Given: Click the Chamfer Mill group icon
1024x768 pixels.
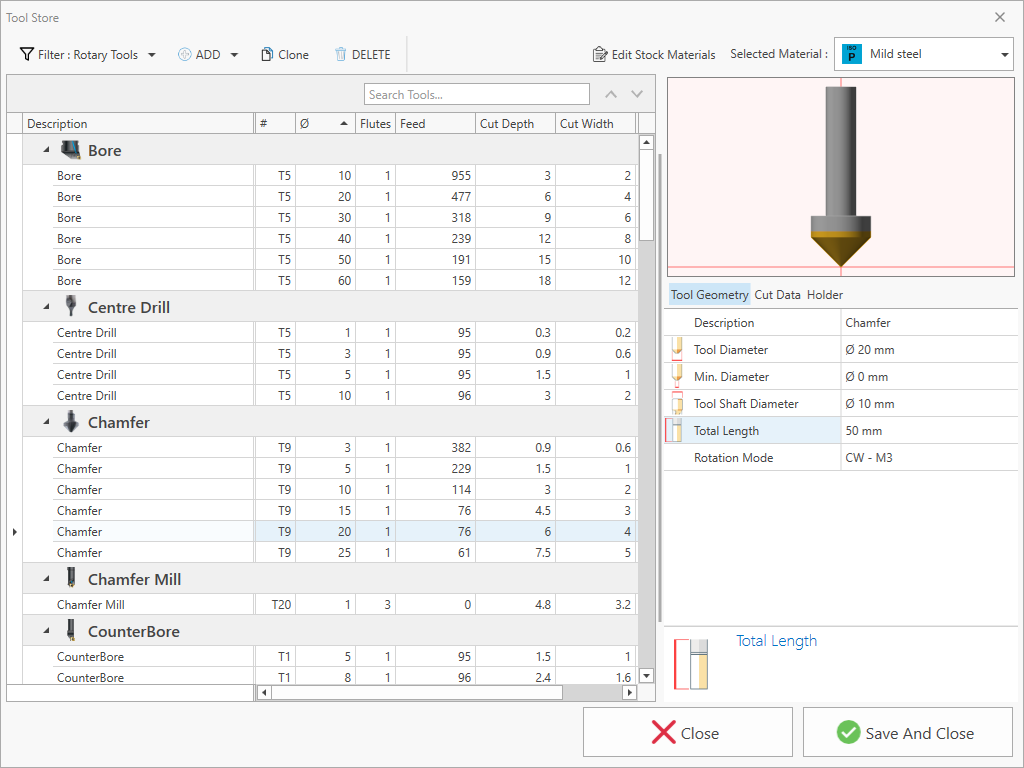Looking at the screenshot, I should (x=70, y=579).
